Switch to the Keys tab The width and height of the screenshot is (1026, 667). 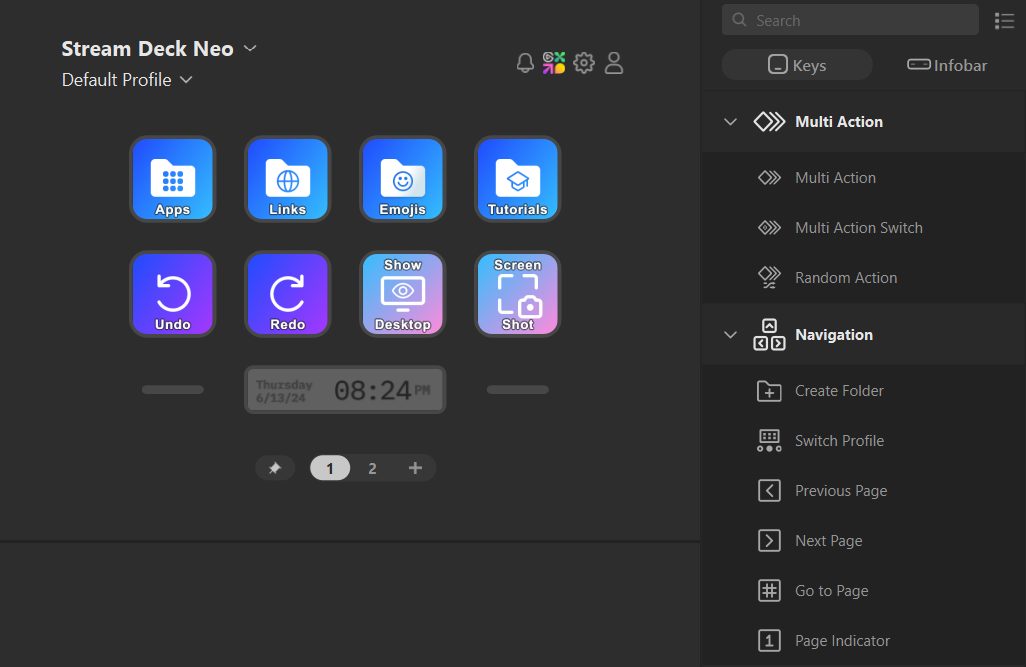[797, 65]
